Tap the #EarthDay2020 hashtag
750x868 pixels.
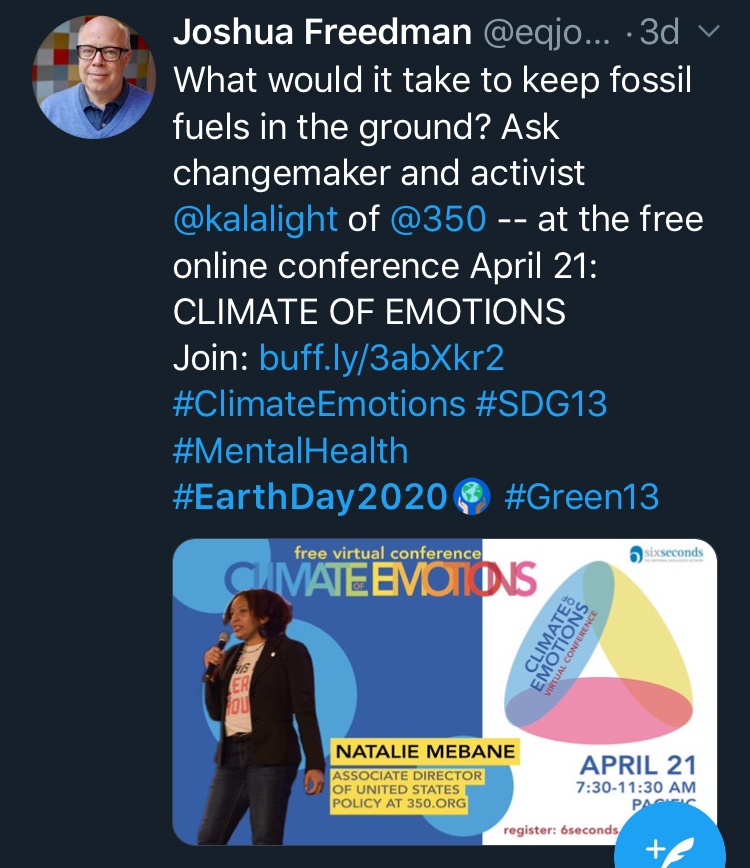point(310,496)
